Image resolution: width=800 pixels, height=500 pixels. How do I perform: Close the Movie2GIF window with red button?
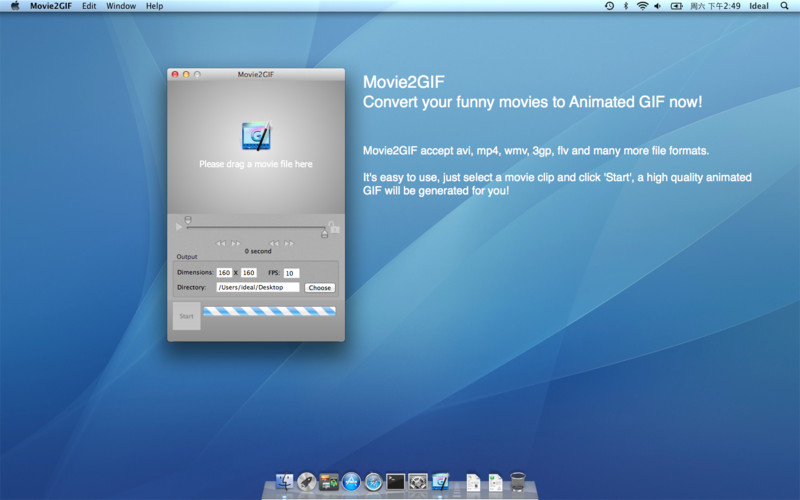tap(175, 74)
